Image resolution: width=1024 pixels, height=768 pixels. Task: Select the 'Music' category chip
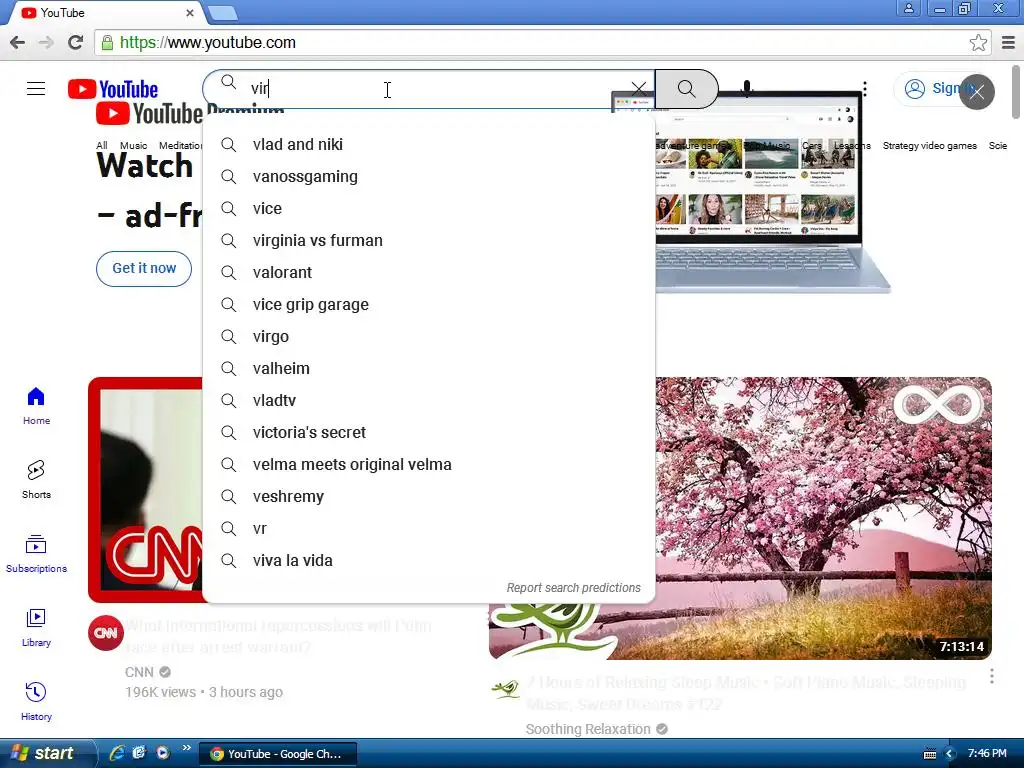[x=133, y=145]
